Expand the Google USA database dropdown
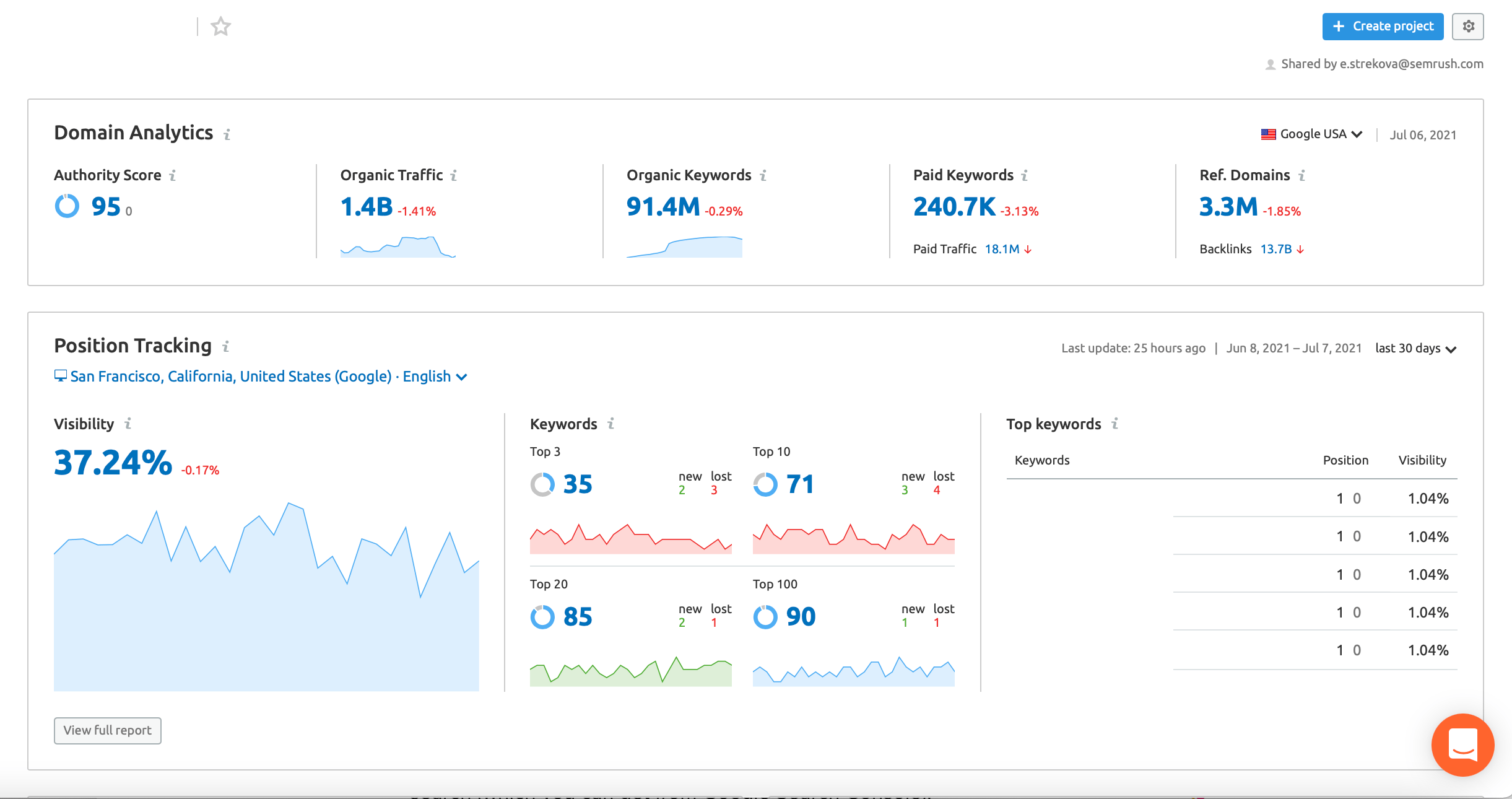Viewport: 1512px width, 799px height. [x=1312, y=134]
